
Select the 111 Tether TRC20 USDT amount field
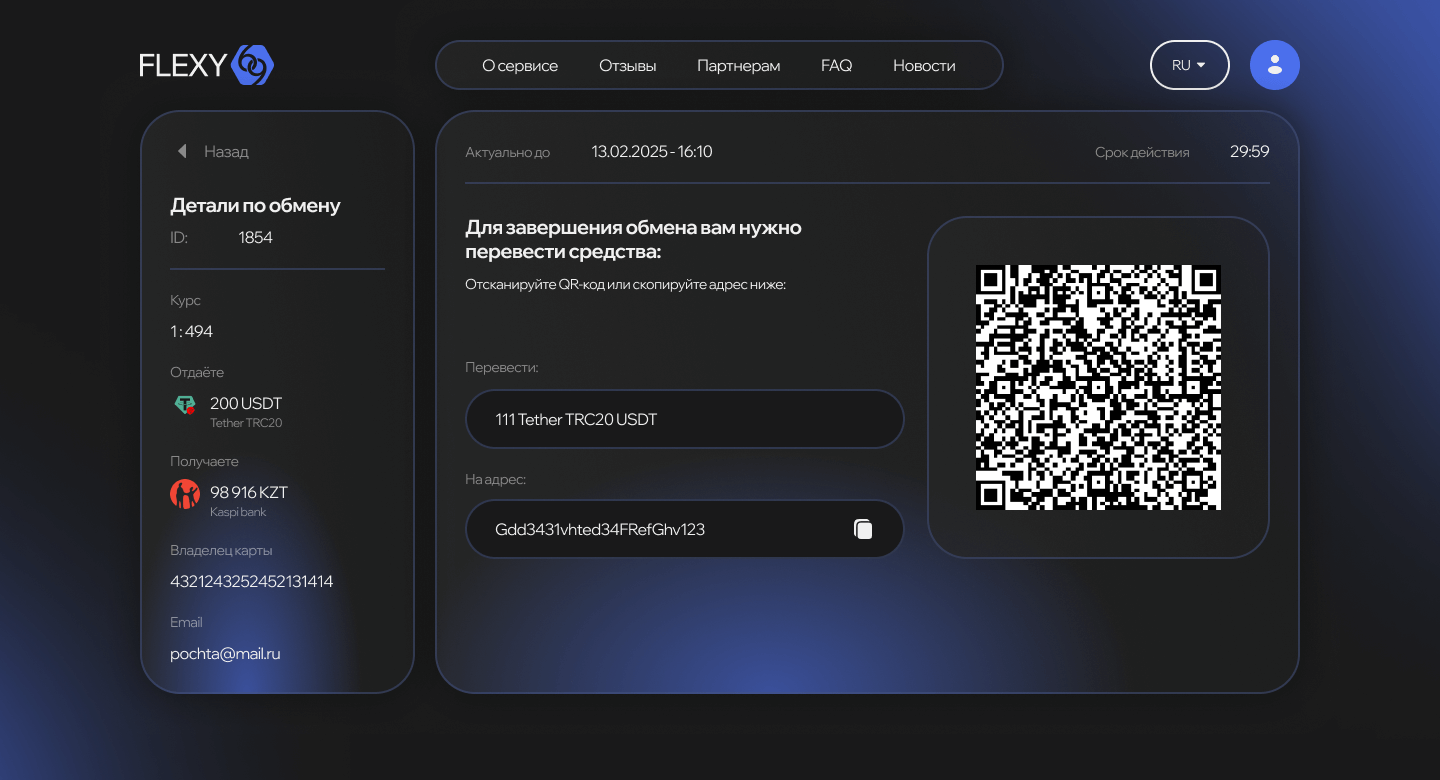point(685,419)
